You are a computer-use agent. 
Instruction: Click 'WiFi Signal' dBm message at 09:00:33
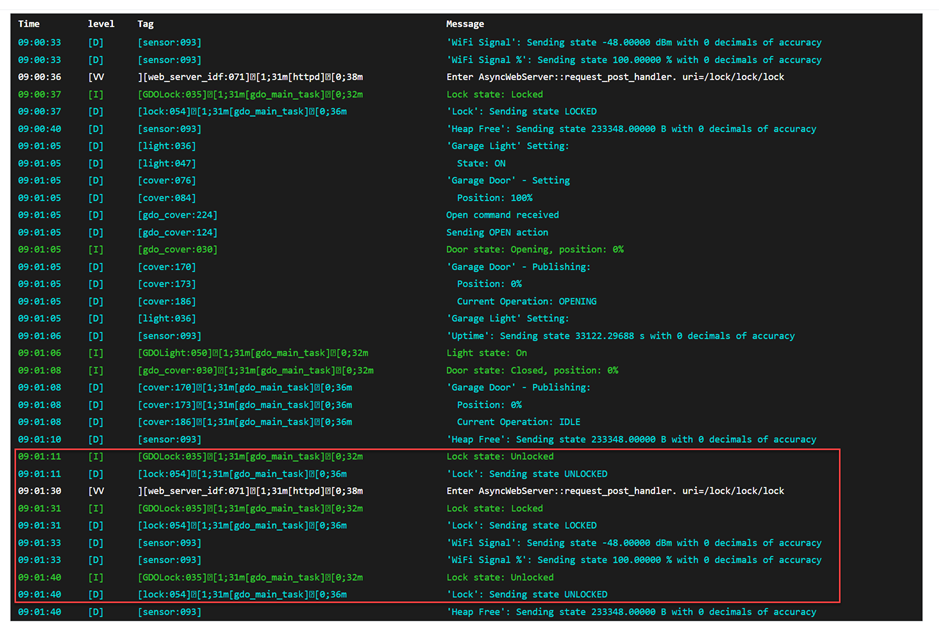pyautogui.click(x=634, y=43)
